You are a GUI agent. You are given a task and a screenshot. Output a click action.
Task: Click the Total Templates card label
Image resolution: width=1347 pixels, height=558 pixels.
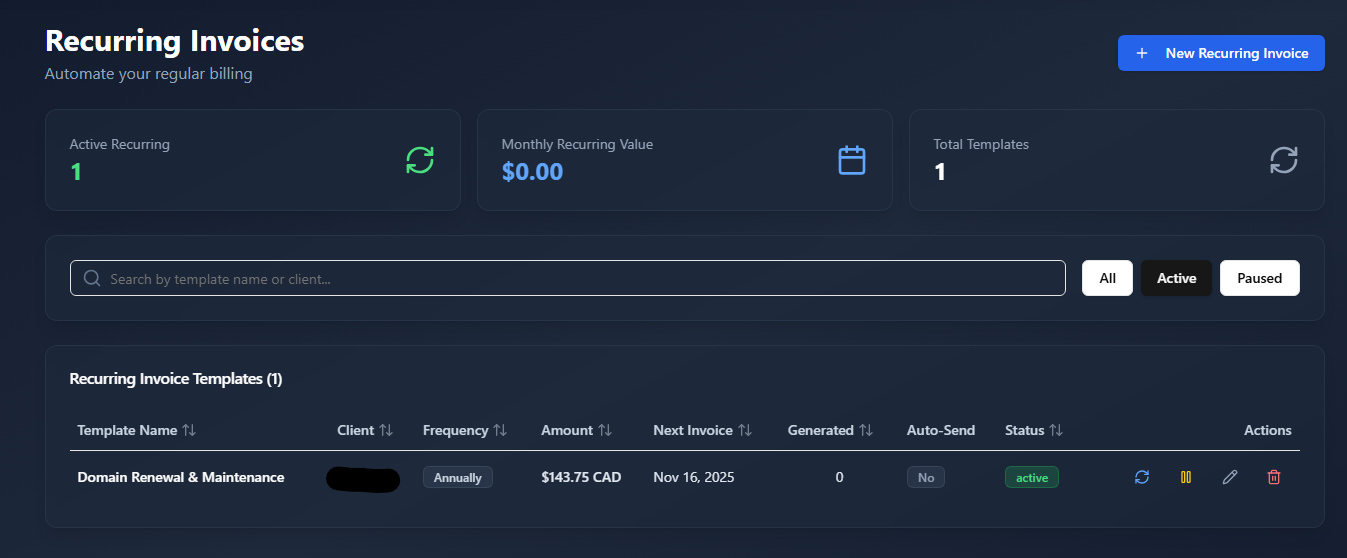[x=981, y=144]
